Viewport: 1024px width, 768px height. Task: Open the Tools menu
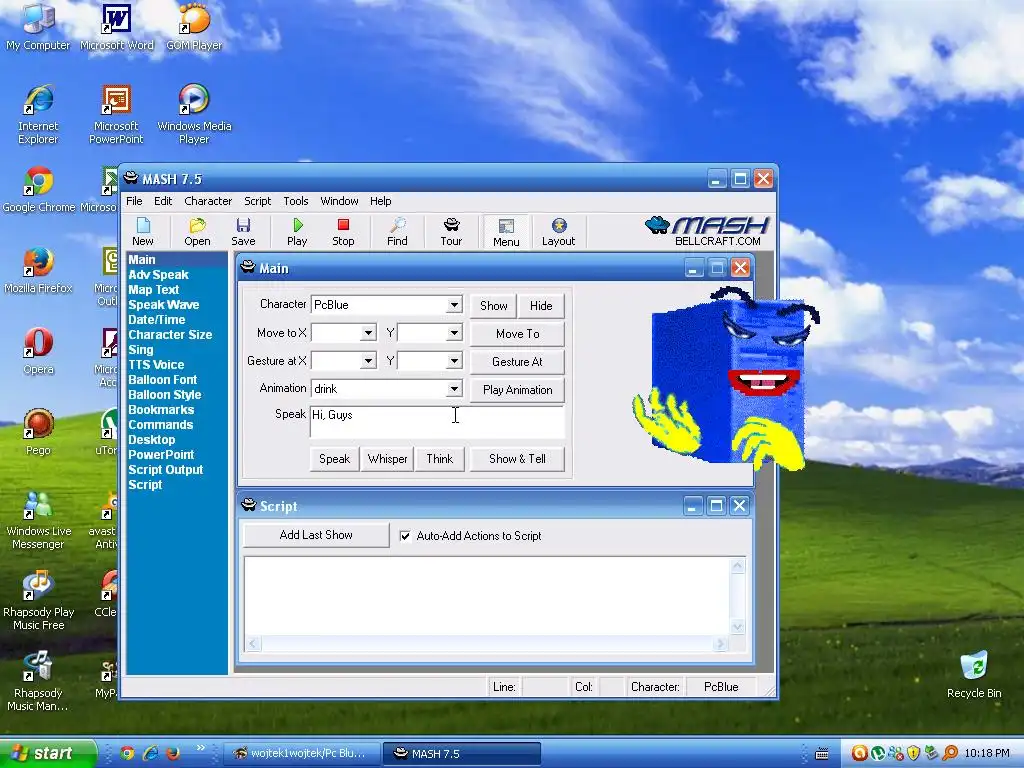pyautogui.click(x=296, y=201)
